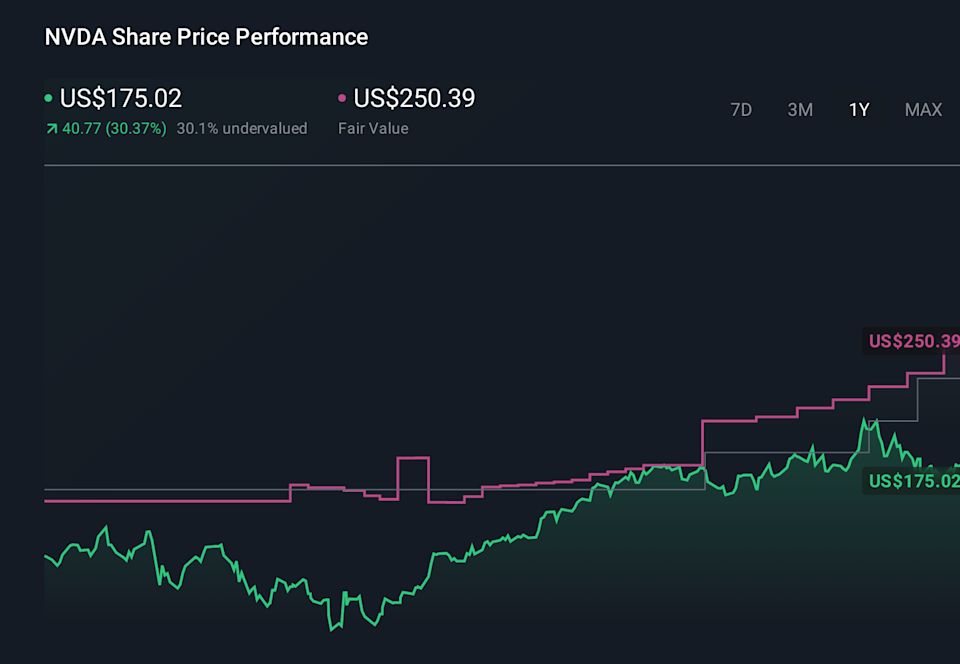Switch to the 7D time range

click(x=741, y=110)
